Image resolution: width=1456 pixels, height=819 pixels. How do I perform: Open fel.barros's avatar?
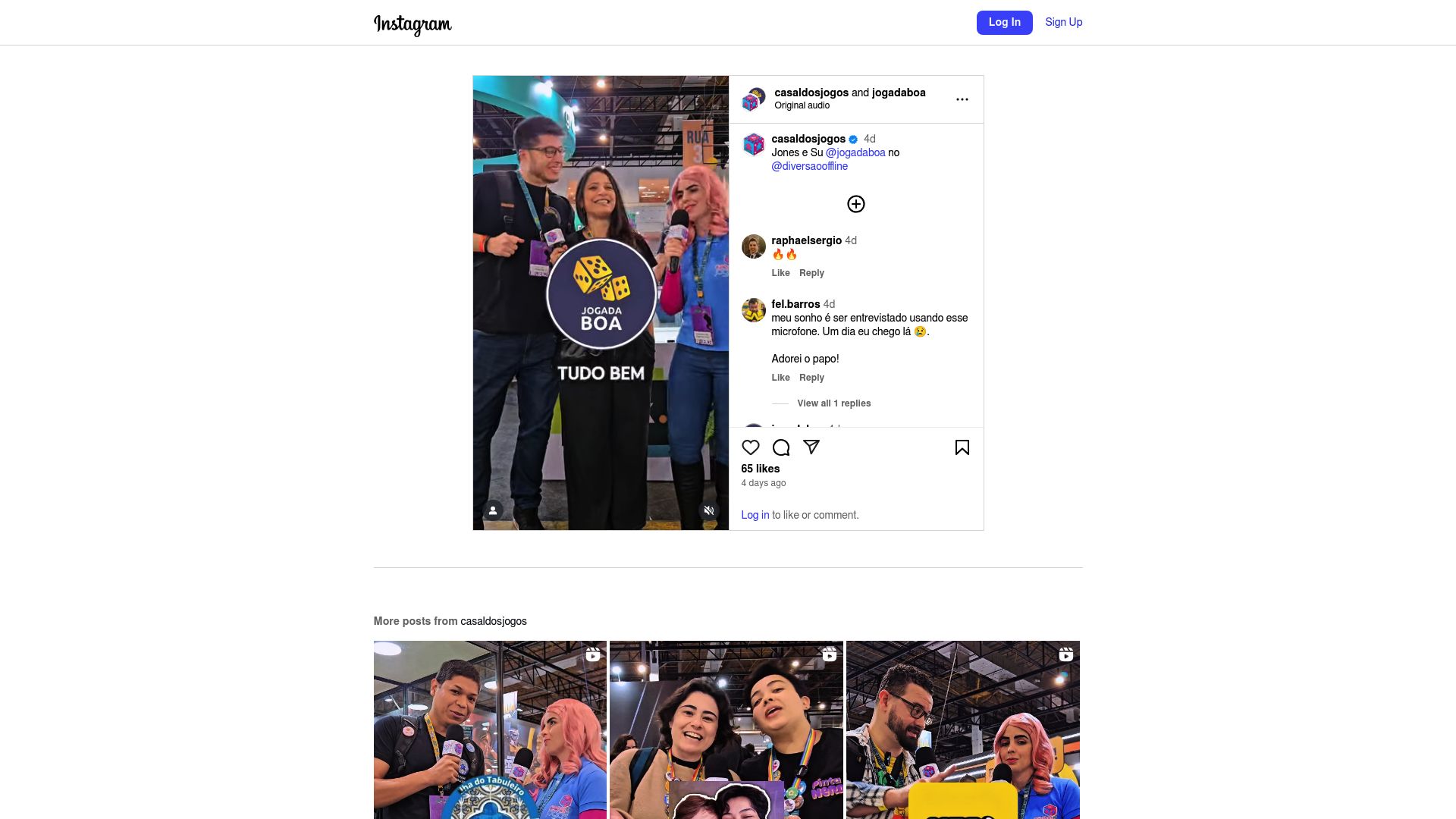(753, 310)
